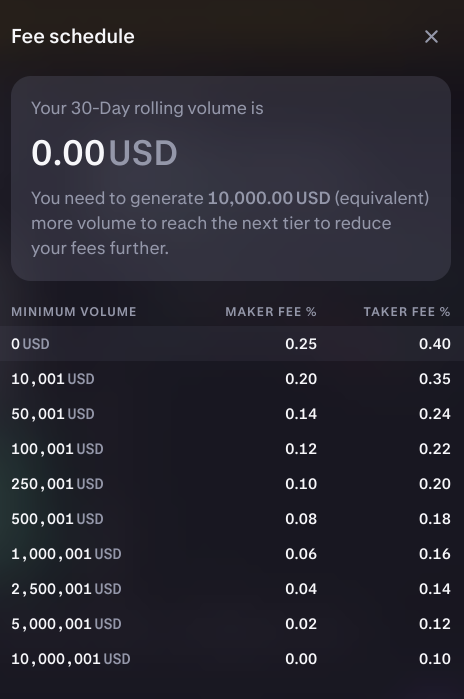Click the Fee schedule title
This screenshot has width=464, height=699.
(x=73, y=37)
